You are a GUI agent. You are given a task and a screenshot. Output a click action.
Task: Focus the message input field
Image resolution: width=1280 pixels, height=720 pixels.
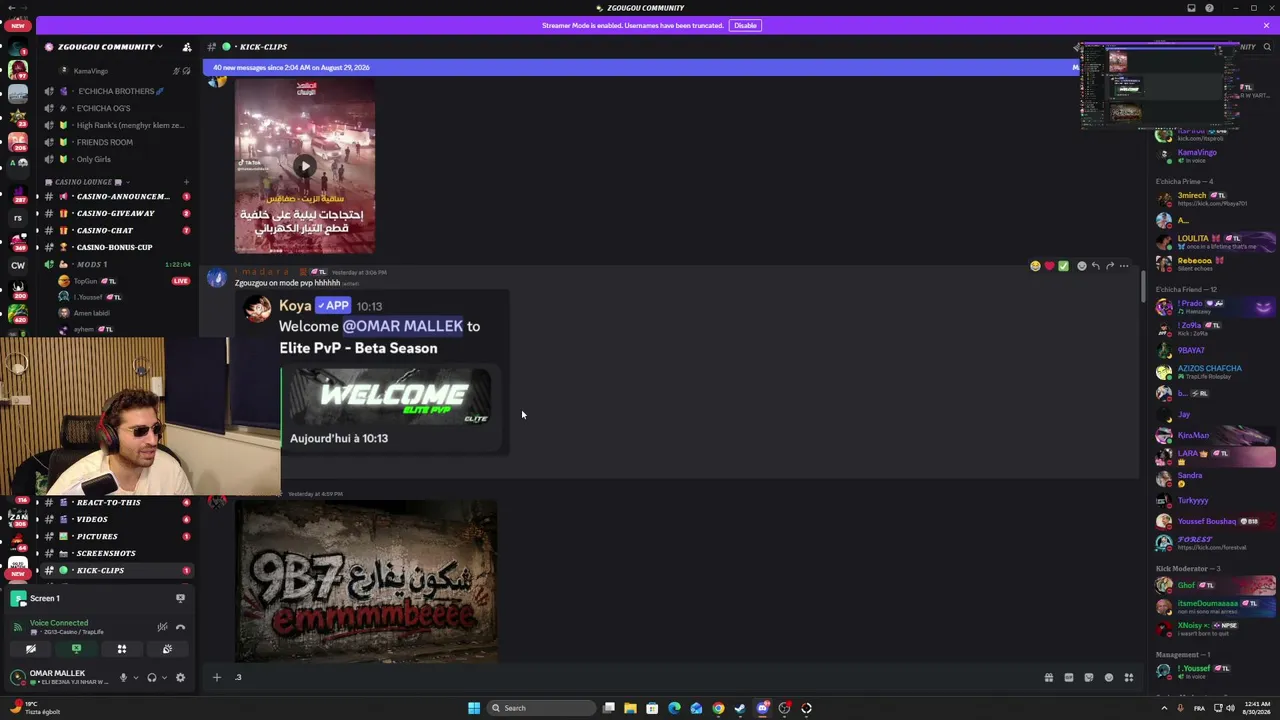635,677
